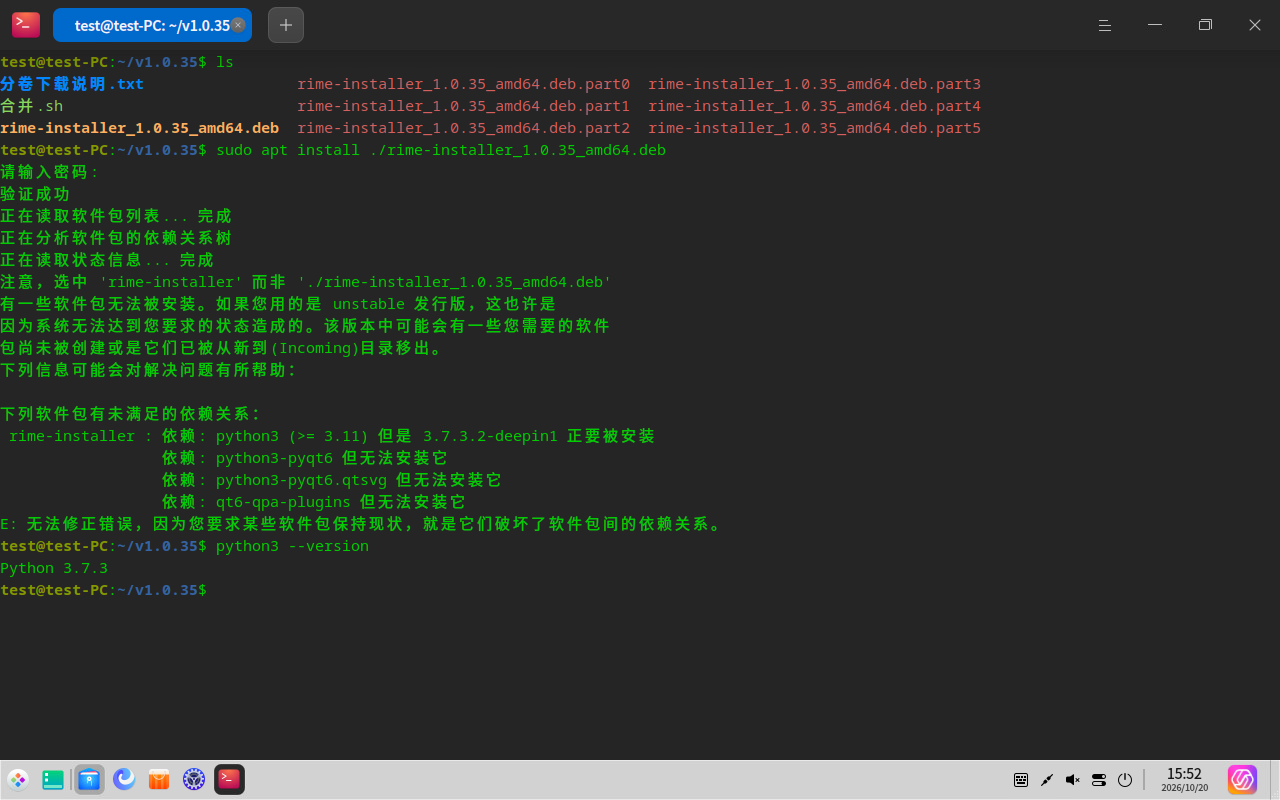Open the clock showing 15:52
The height and width of the screenshot is (800, 1280).
1184,779
